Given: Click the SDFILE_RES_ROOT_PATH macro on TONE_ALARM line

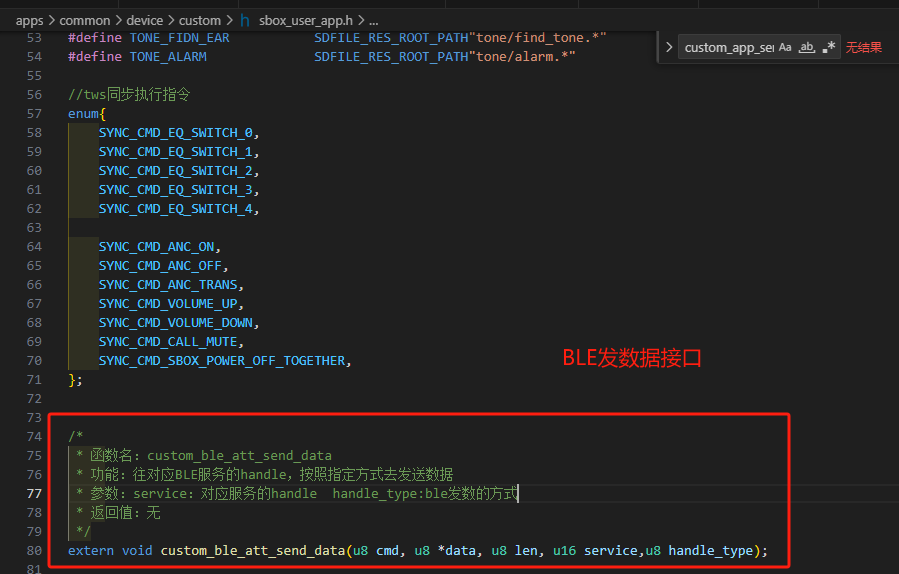Looking at the screenshot, I should 391,57.
